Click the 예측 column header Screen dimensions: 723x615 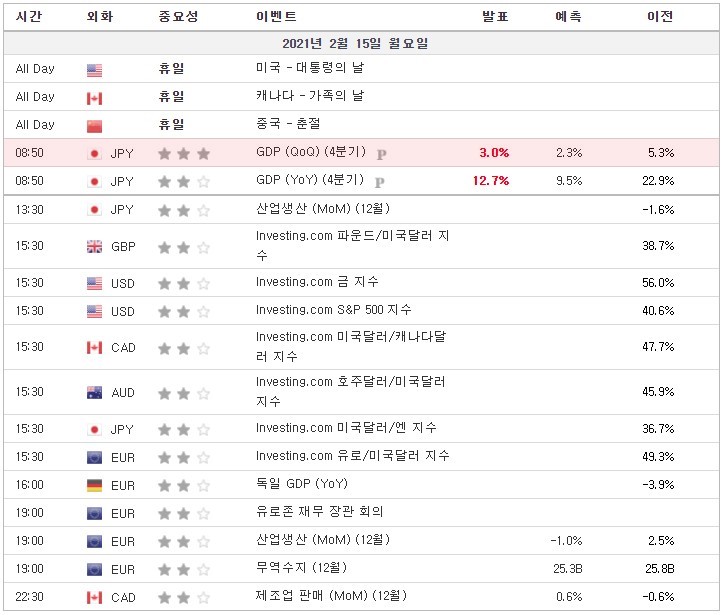[x=569, y=17]
